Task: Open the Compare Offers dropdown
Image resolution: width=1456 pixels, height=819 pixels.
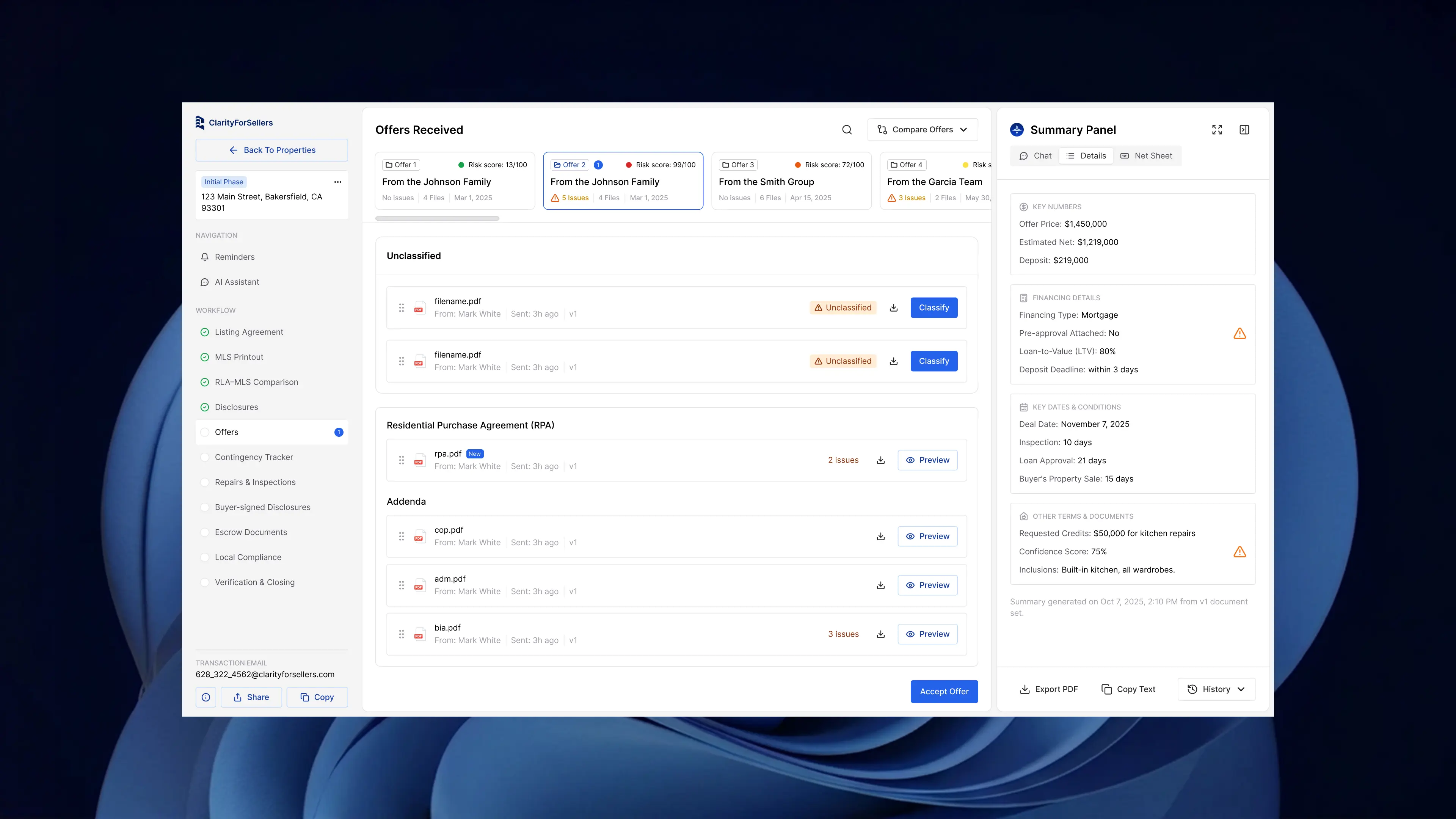Action: click(x=923, y=130)
